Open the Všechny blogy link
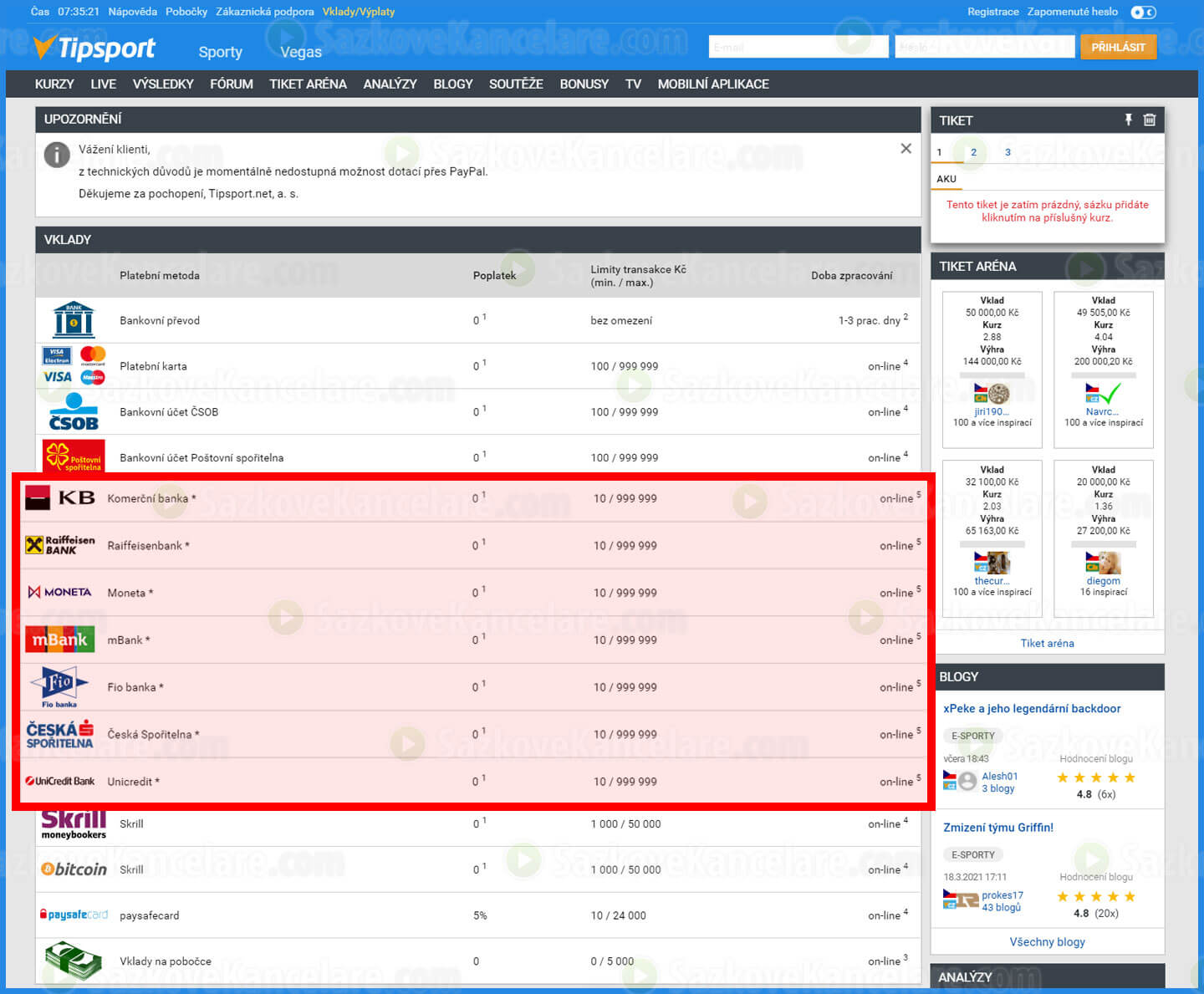This screenshot has height=994, width=1204. click(x=1047, y=941)
